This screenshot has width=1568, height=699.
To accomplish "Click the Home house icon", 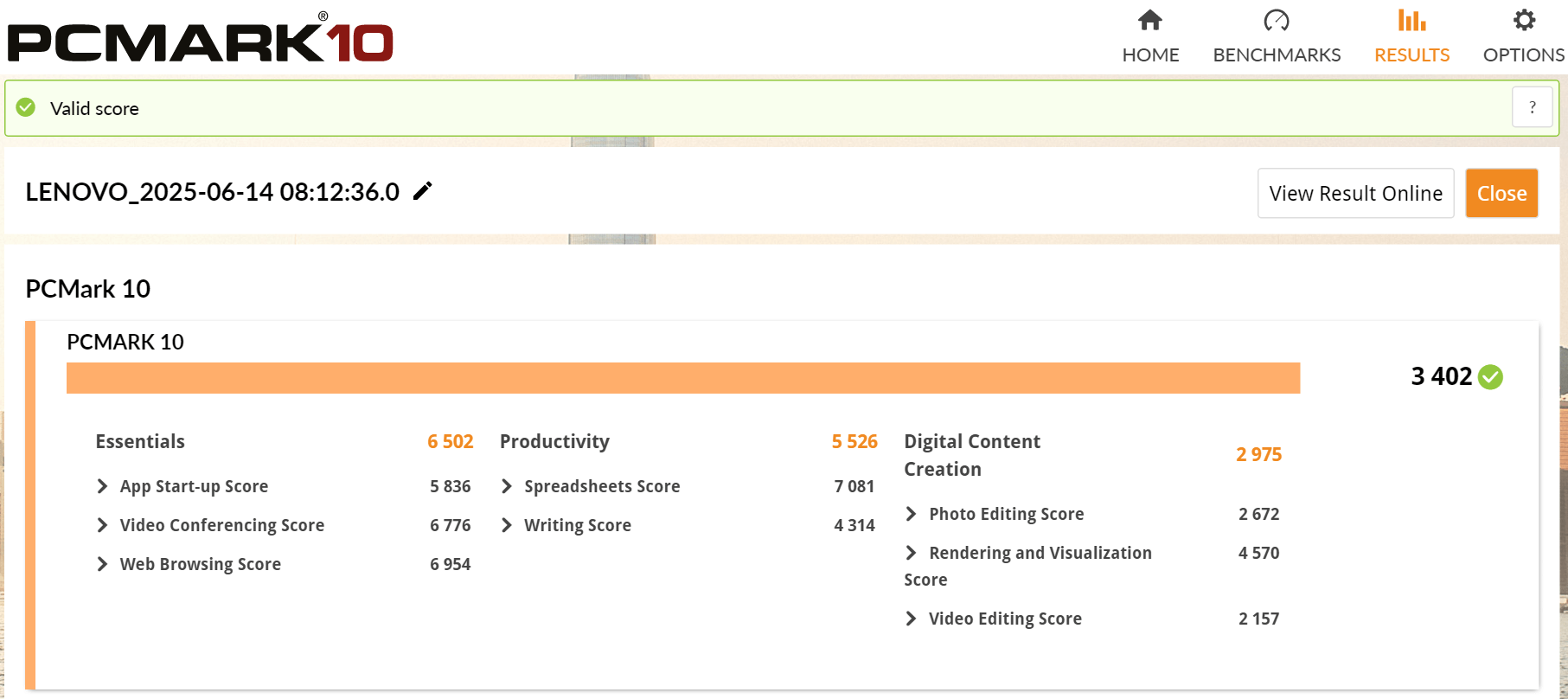I will (x=1150, y=20).
